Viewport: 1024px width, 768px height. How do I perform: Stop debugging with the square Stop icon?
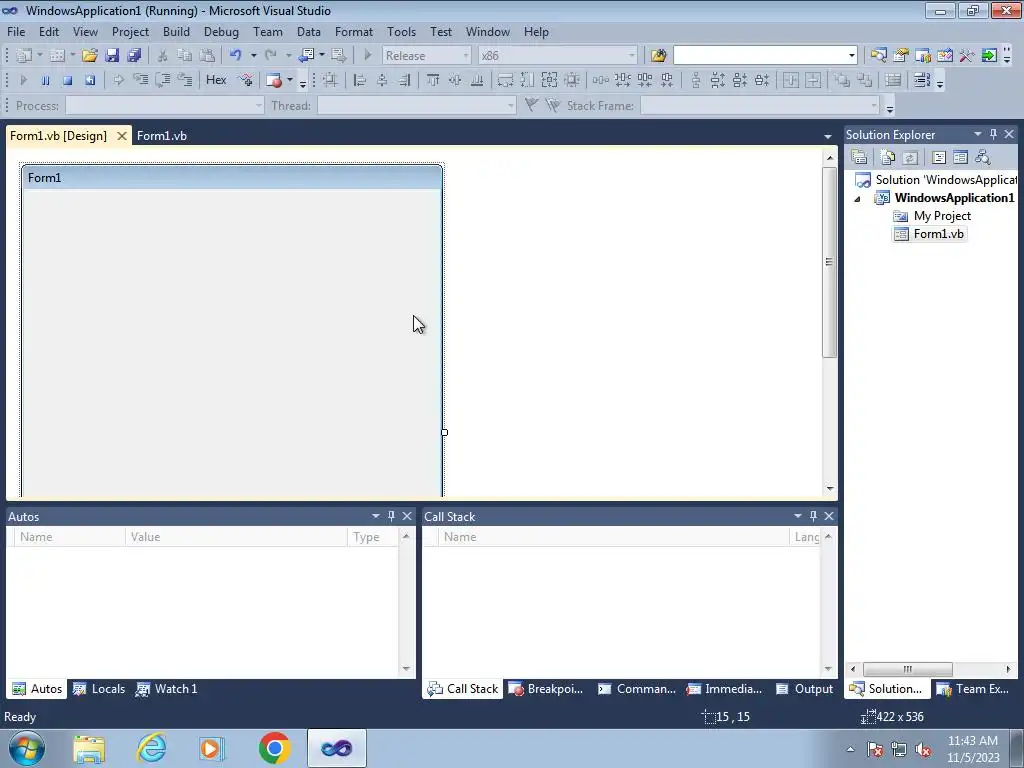67,80
